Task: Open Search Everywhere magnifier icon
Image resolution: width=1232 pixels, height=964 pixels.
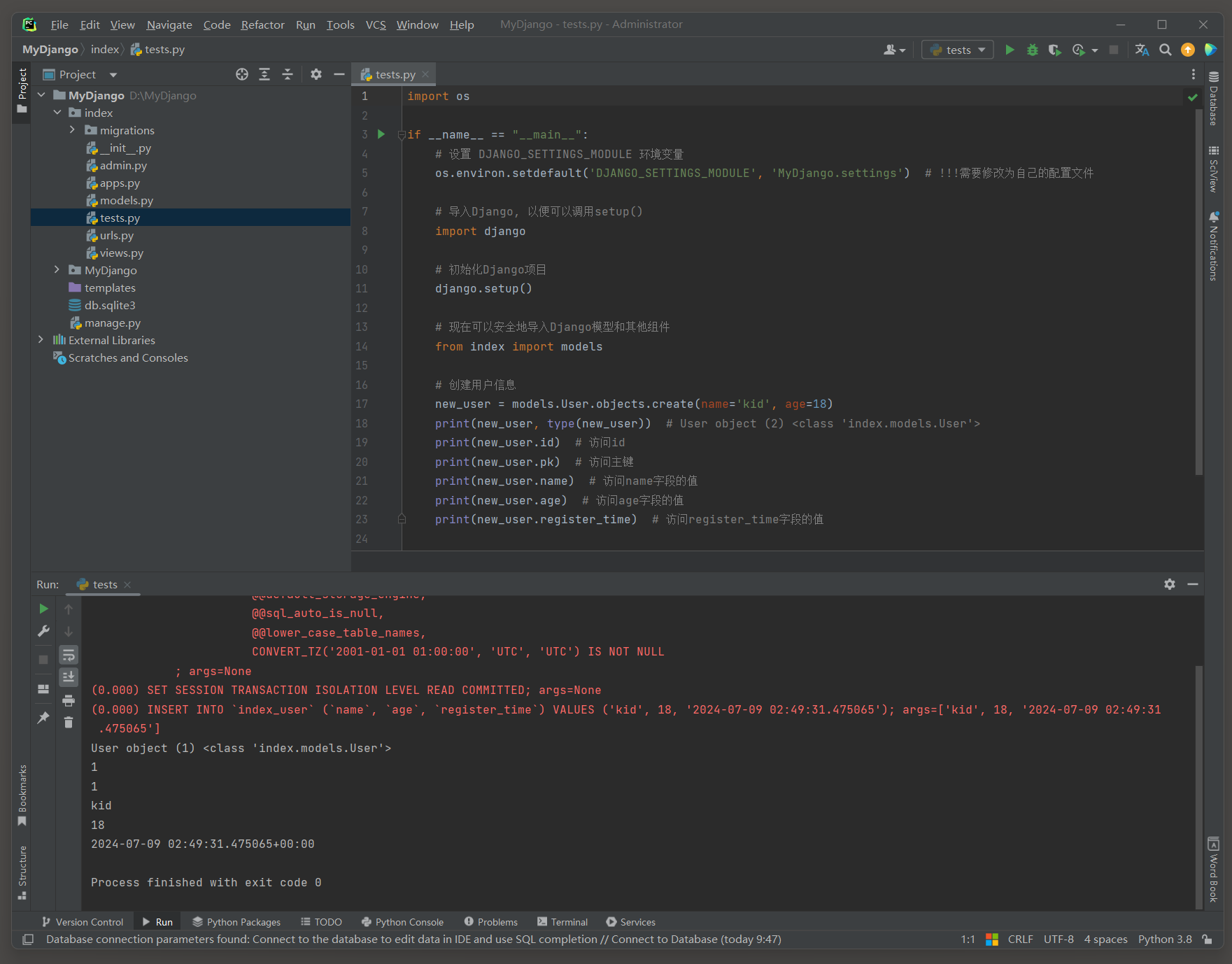Action: point(1165,50)
